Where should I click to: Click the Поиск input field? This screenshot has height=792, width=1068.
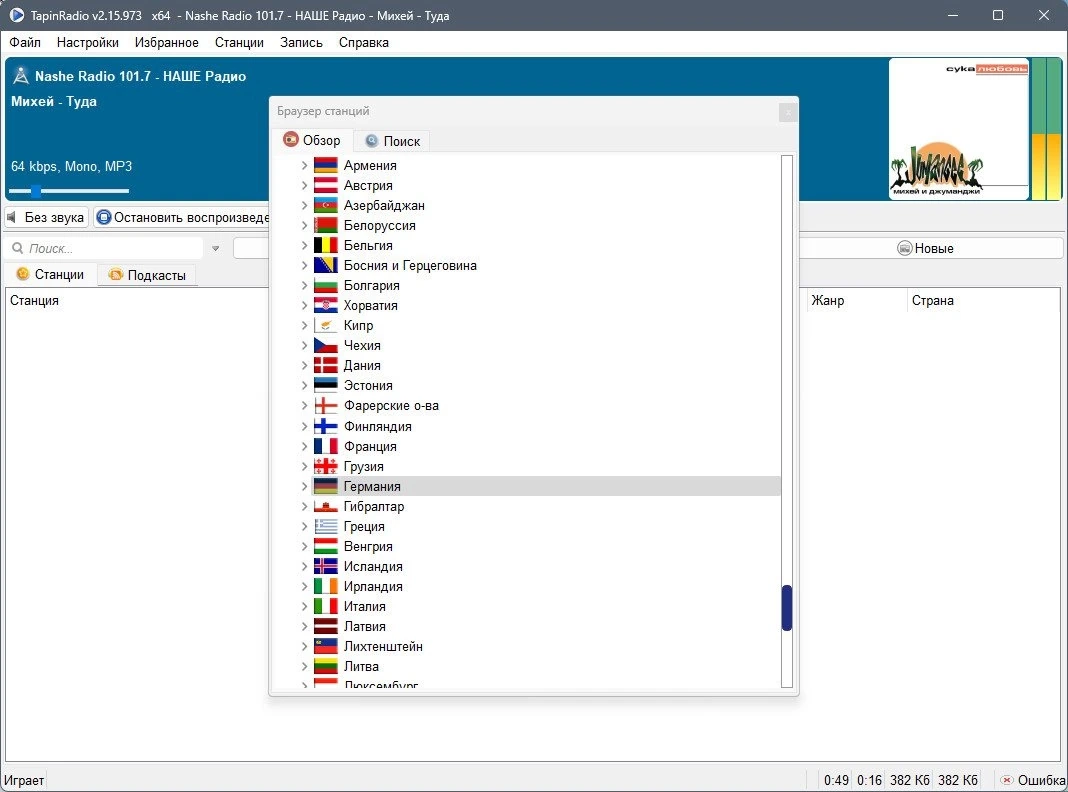coord(105,249)
